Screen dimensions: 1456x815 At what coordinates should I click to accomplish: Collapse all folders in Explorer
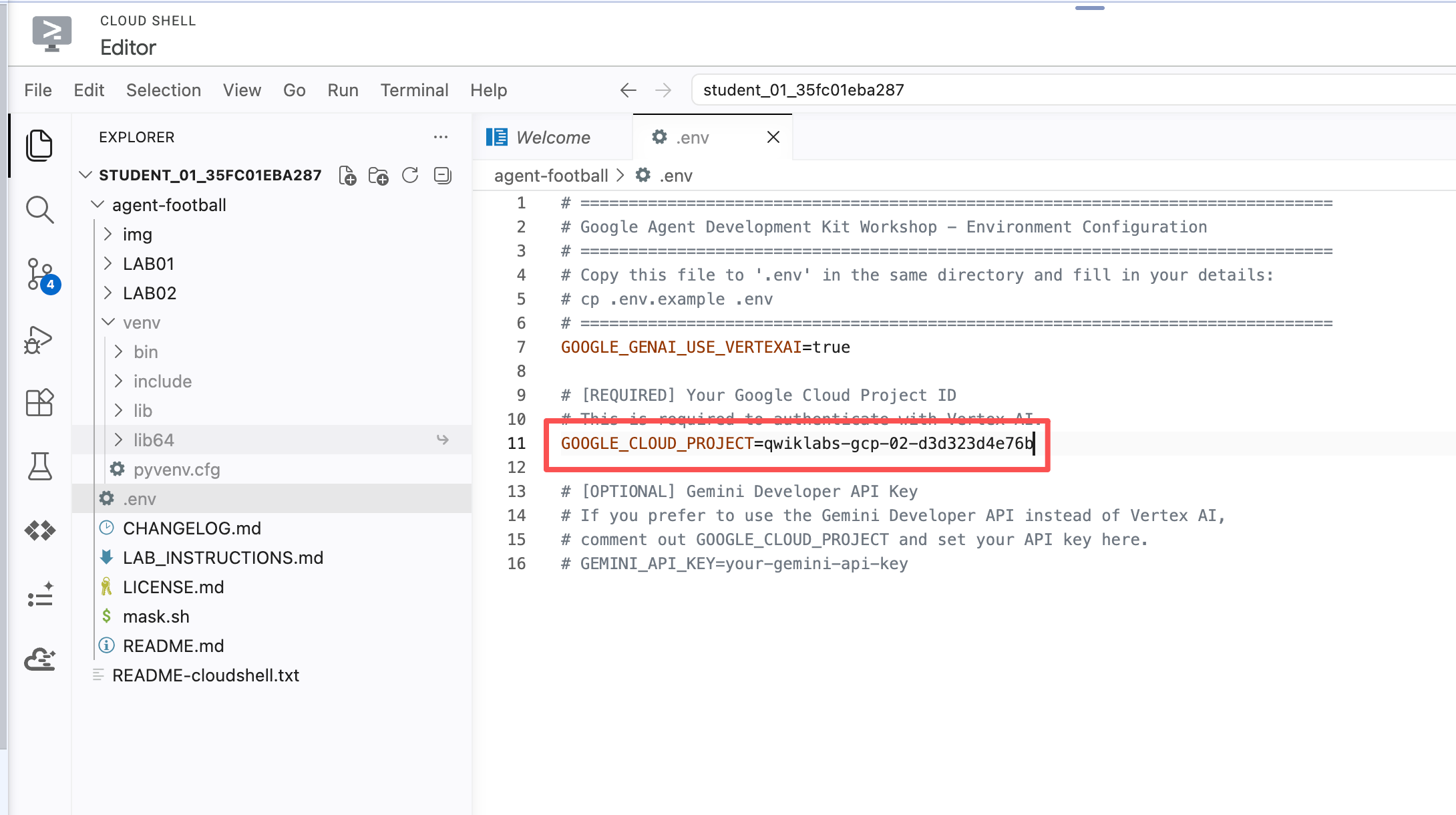tap(442, 176)
